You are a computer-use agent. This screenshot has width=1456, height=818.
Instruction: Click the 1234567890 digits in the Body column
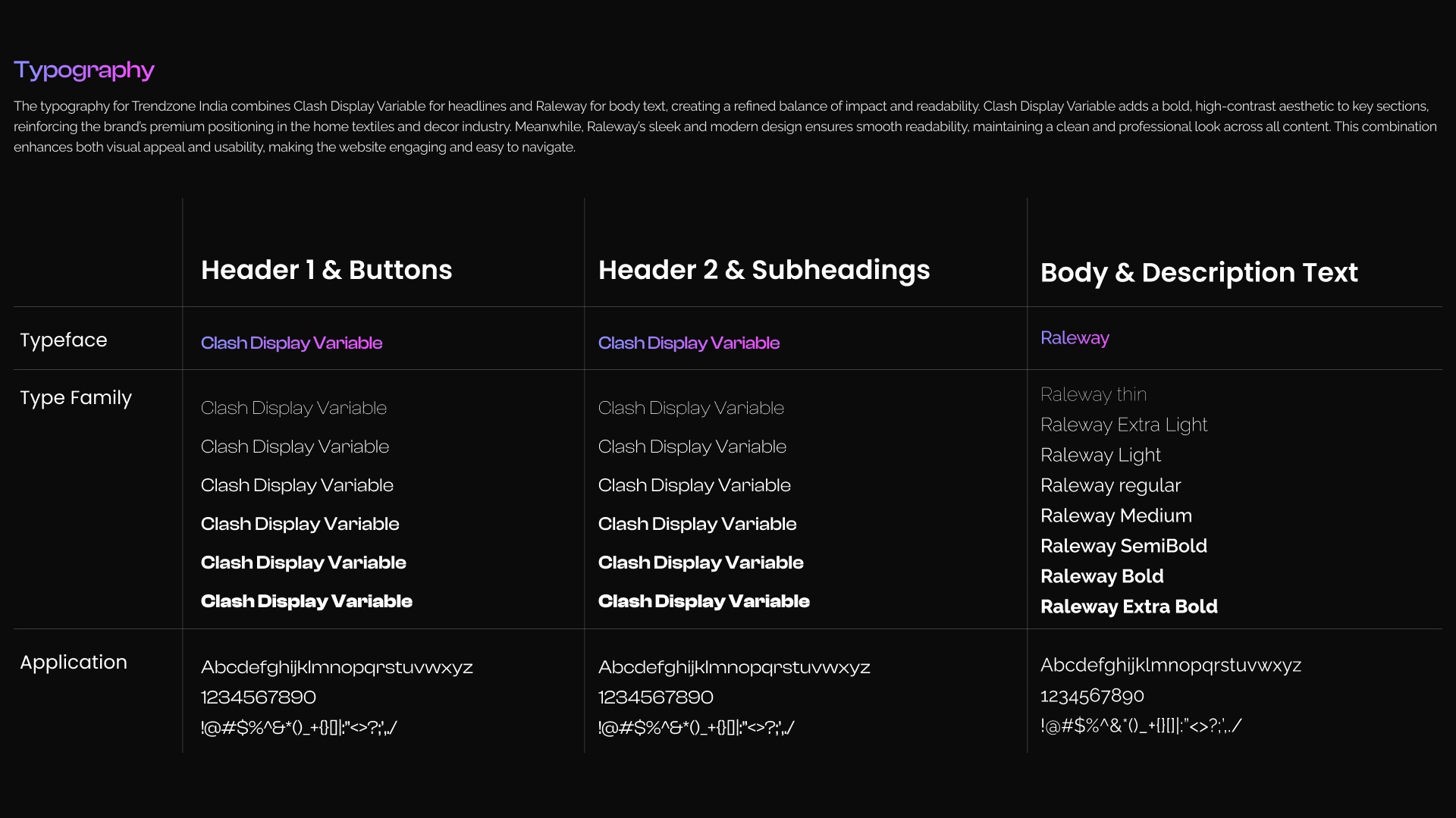[x=1092, y=695]
